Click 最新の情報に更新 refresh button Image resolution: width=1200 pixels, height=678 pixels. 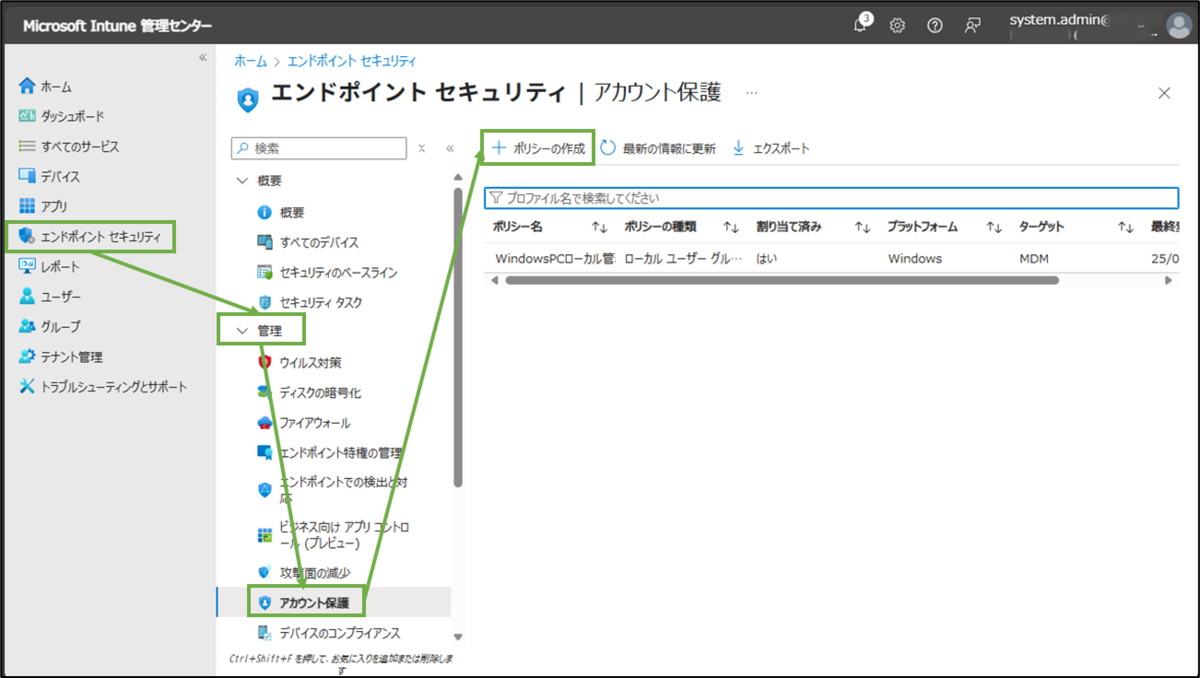(659, 148)
